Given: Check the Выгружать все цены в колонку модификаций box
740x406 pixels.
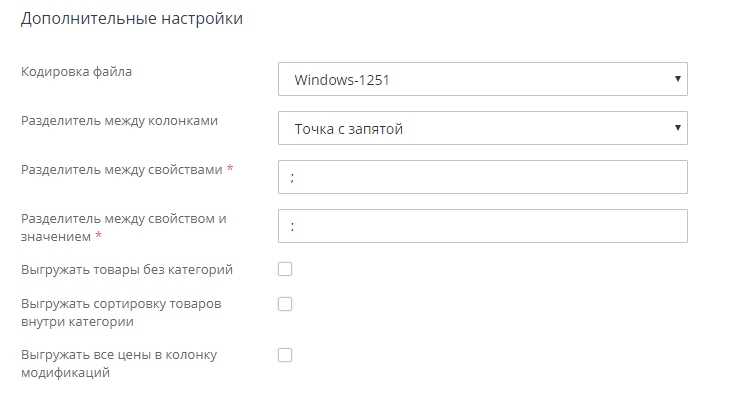Looking at the screenshot, I should [x=285, y=355].
